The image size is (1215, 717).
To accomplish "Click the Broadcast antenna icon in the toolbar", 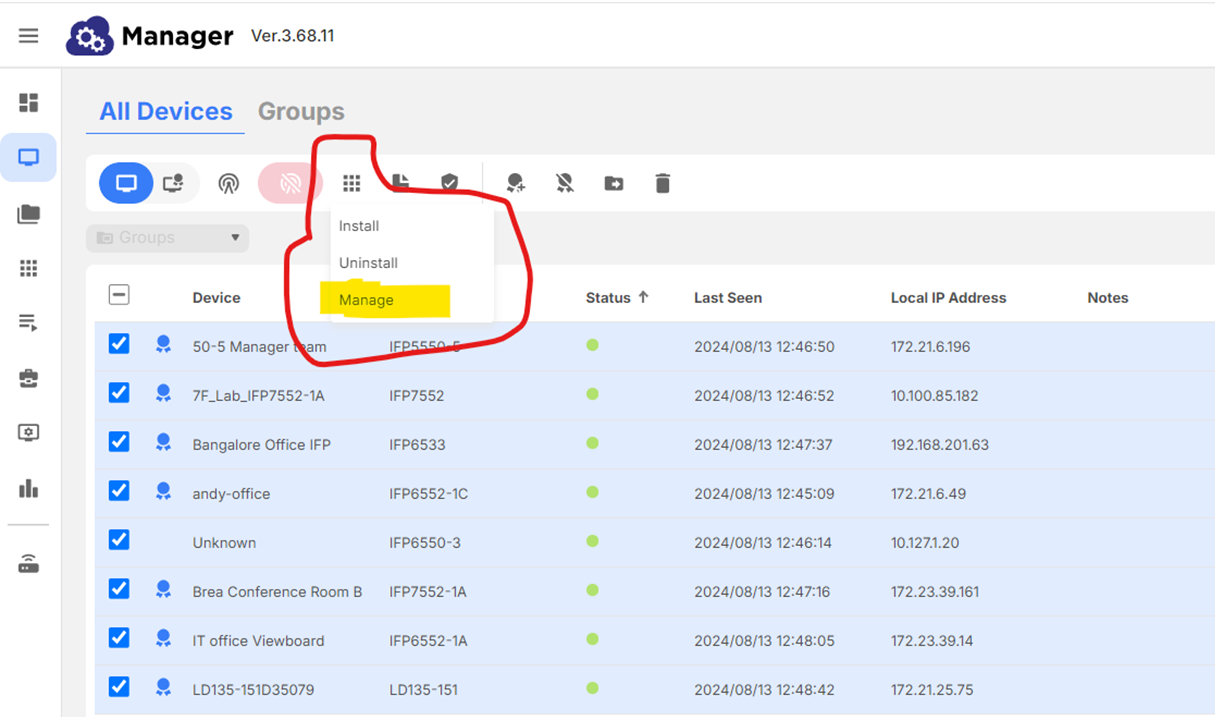I will [229, 184].
